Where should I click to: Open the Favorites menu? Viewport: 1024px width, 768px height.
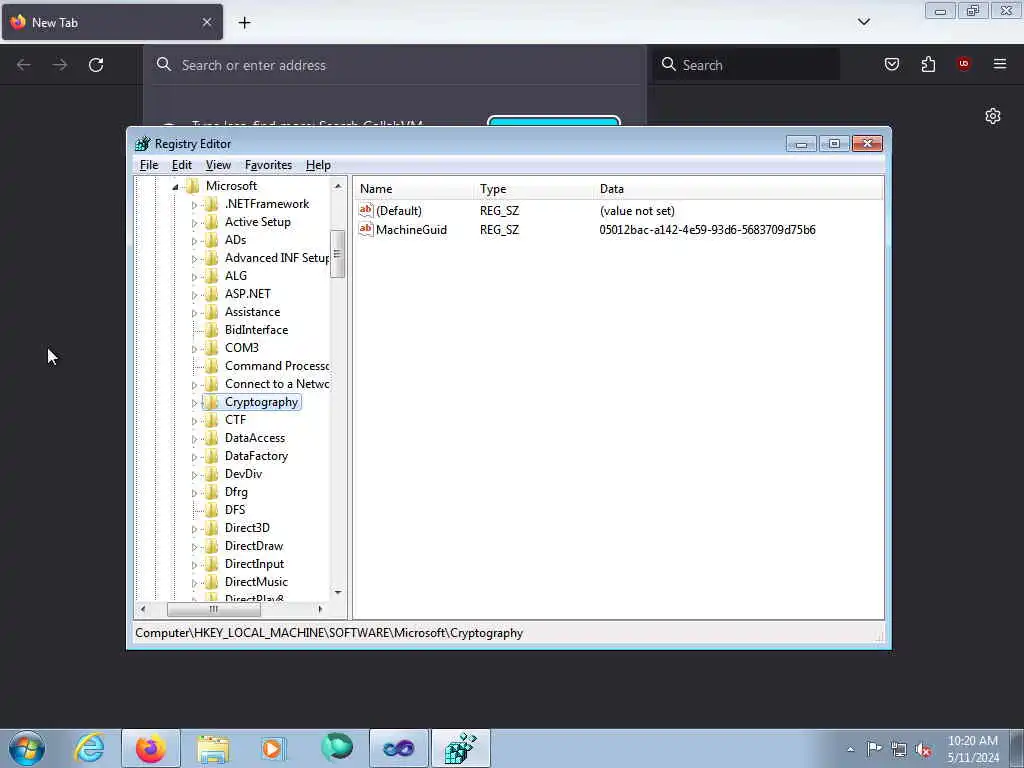tap(268, 165)
